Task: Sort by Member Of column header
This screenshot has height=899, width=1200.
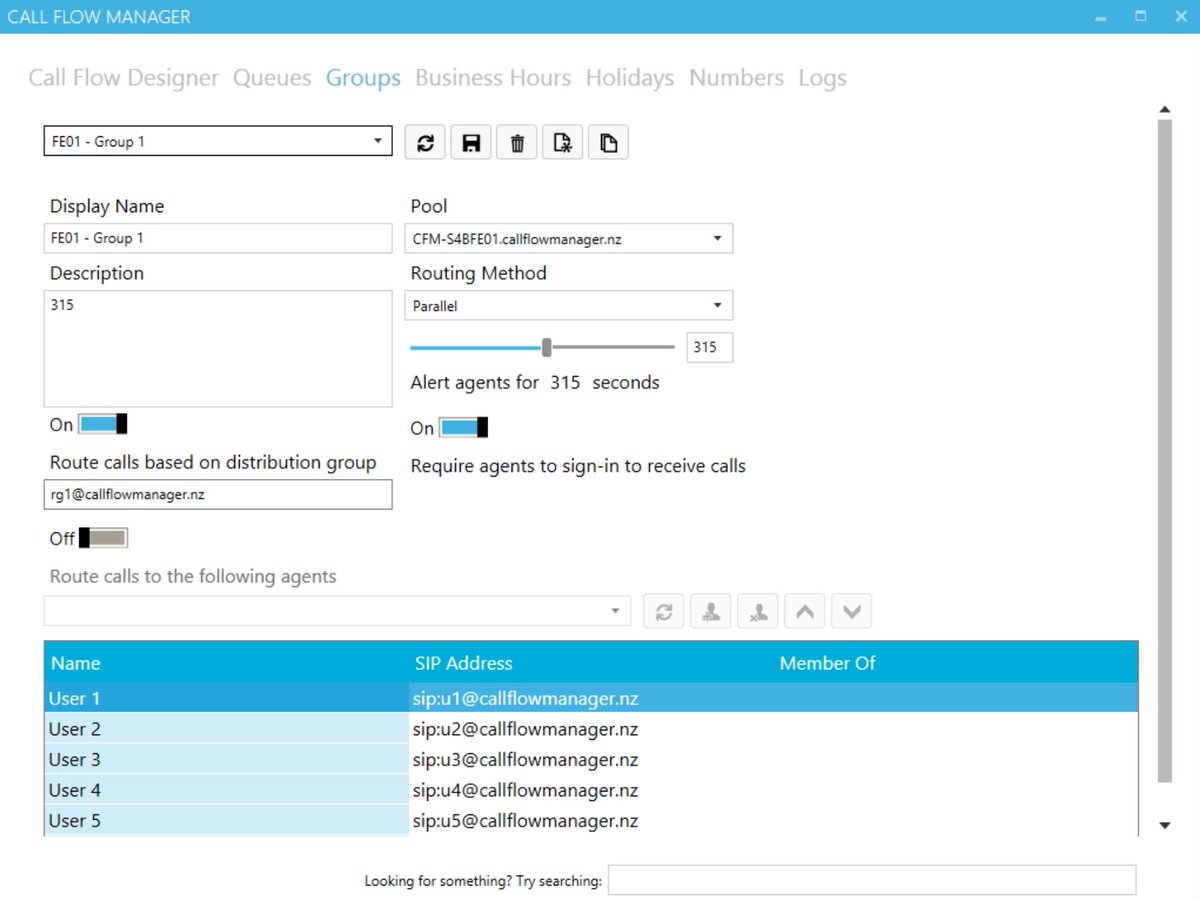Action: coord(955,663)
